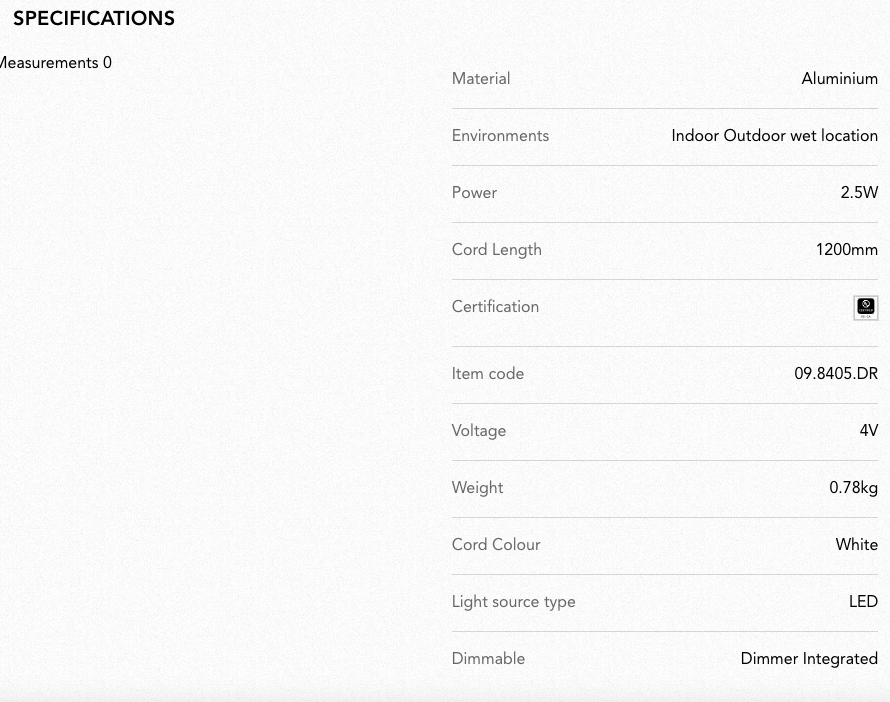The image size is (890, 702).
Task: Select the Cord Length label
Action: point(497,250)
